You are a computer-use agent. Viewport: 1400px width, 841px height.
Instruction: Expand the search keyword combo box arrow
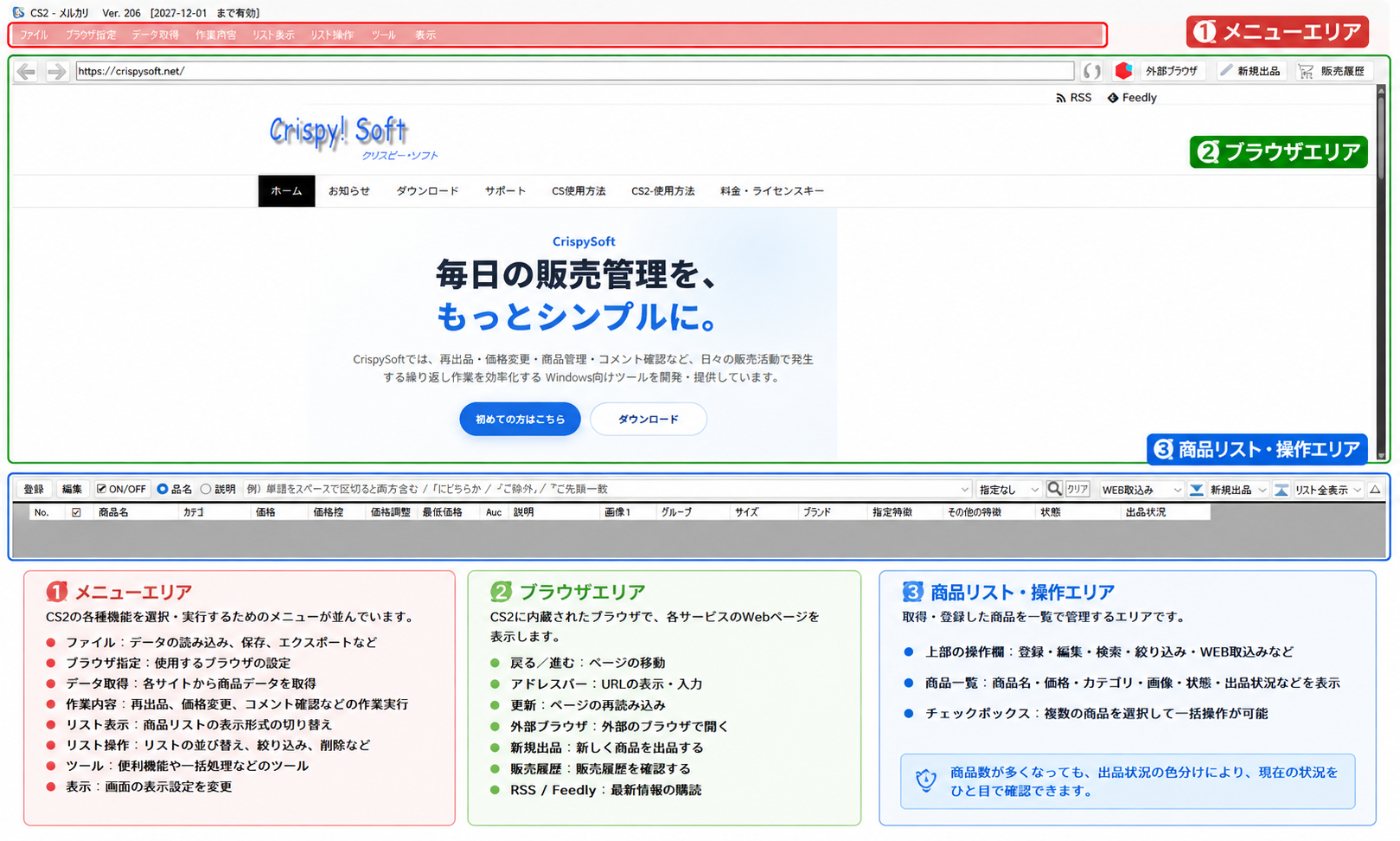pos(965,490)
